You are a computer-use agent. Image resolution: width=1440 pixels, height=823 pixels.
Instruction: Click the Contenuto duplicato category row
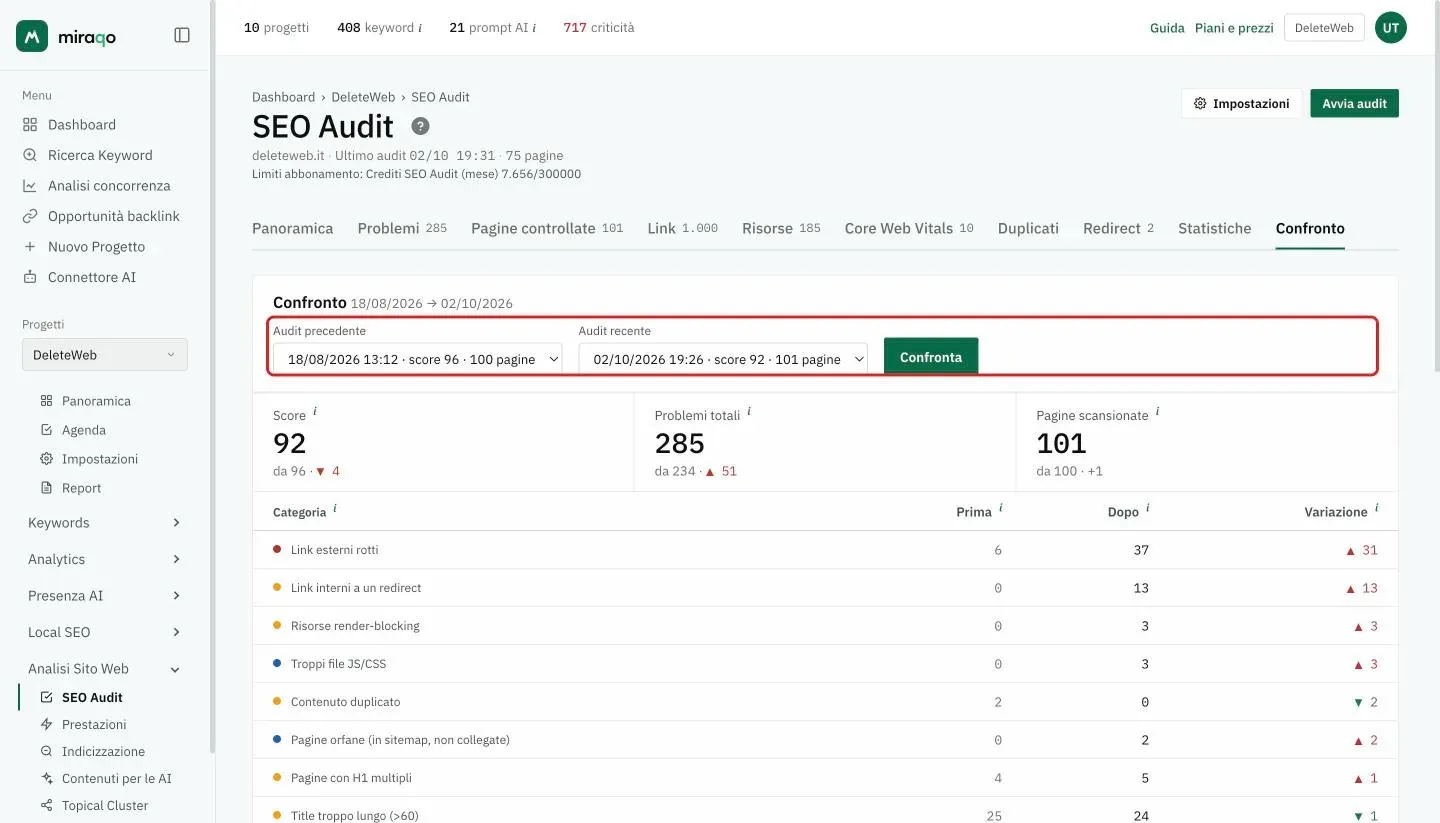coord(825,702)
